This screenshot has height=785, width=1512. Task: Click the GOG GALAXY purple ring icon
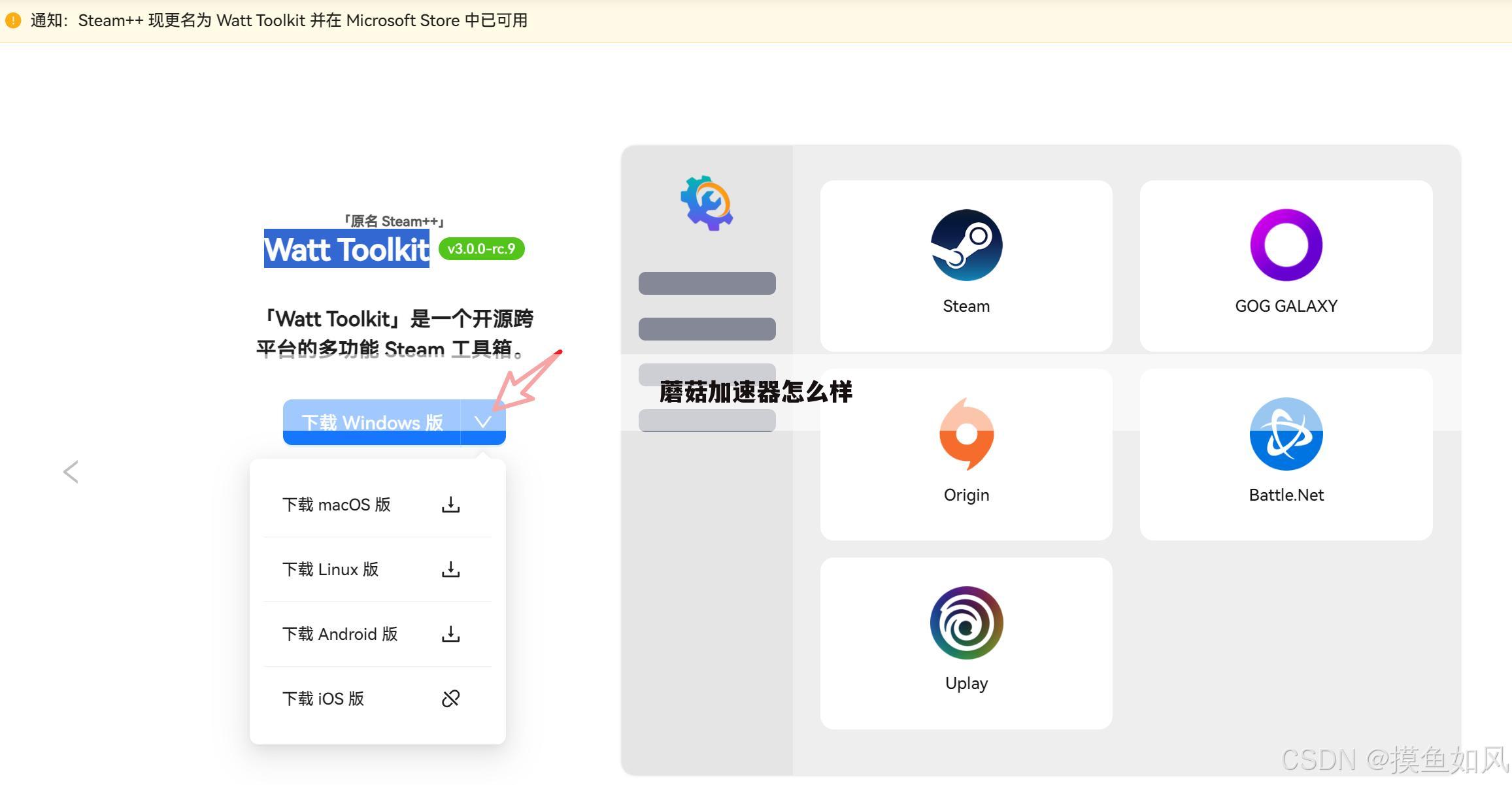tap(1286, 245)
